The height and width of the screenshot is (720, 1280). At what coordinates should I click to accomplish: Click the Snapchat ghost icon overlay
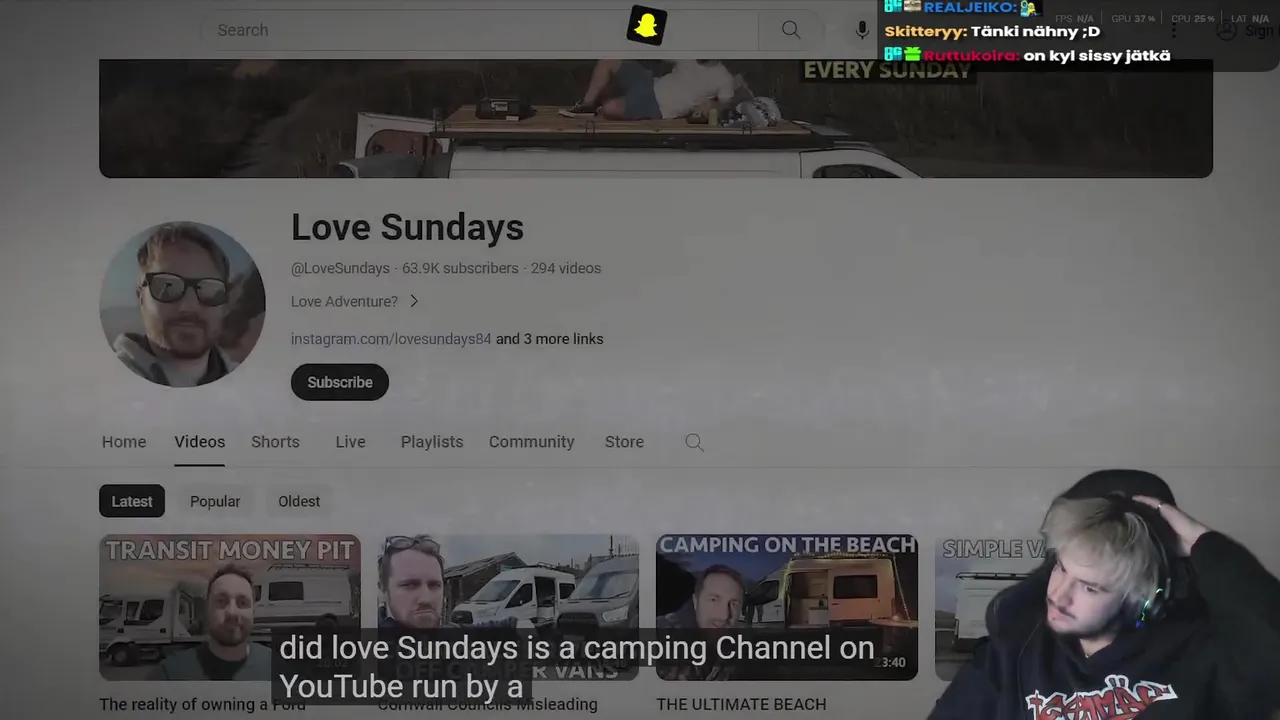646,26
